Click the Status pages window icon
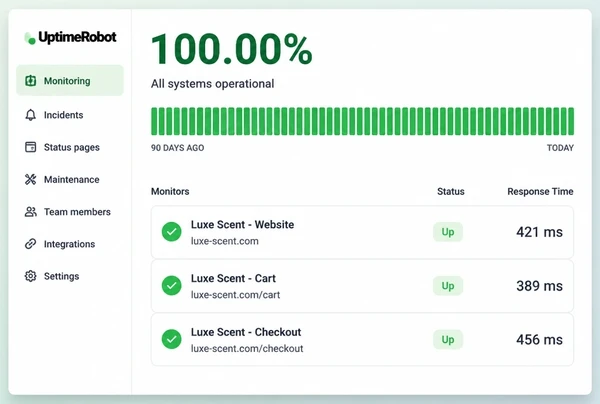600x404 pixels. pyautogui.click(x=31, y=147)
